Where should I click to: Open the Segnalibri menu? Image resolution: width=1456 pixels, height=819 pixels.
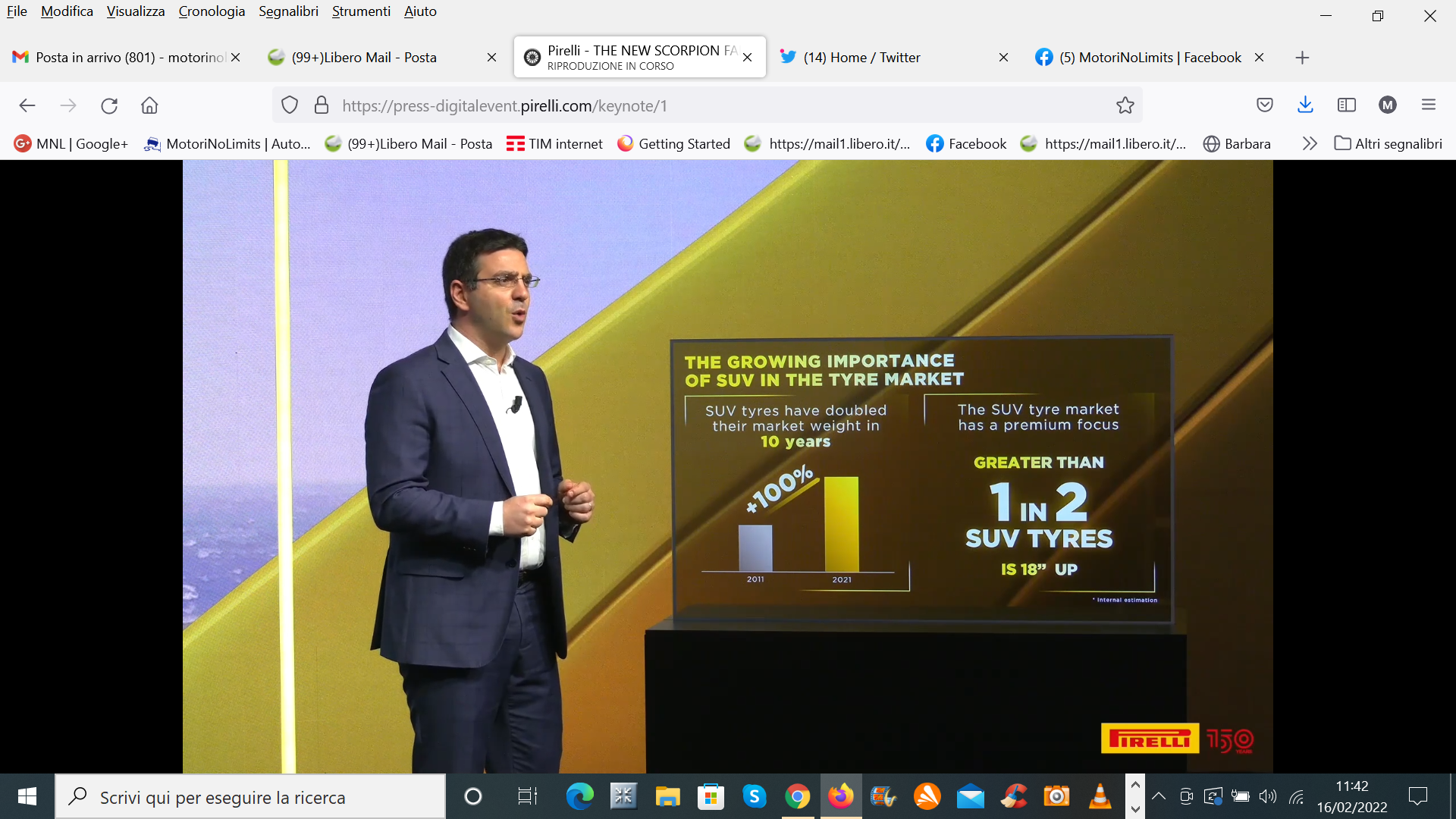click(288, 11)
